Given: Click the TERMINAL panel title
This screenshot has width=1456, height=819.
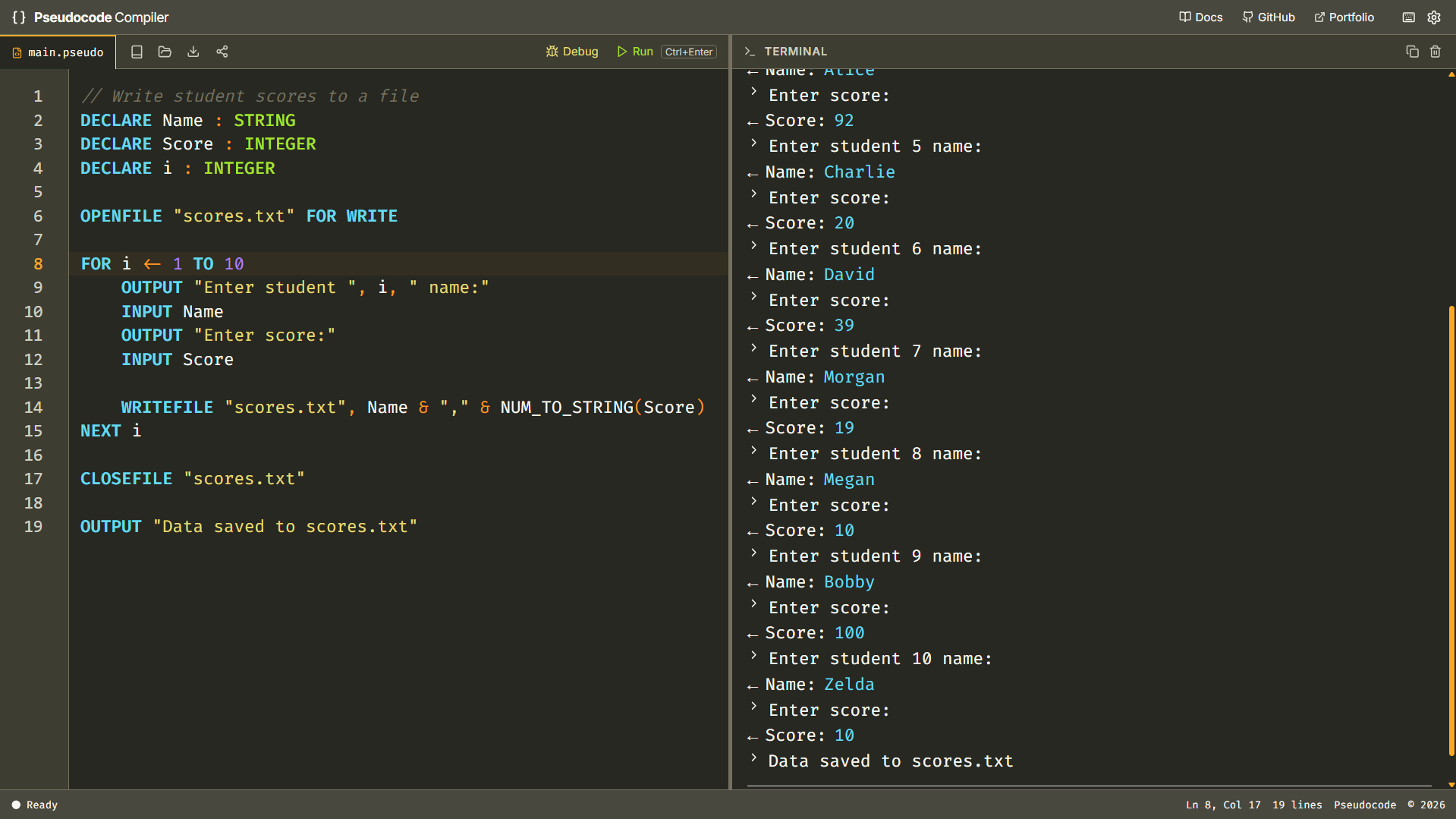Looking at the screenshot, I should pyautogui.click(x=795, y=52).
